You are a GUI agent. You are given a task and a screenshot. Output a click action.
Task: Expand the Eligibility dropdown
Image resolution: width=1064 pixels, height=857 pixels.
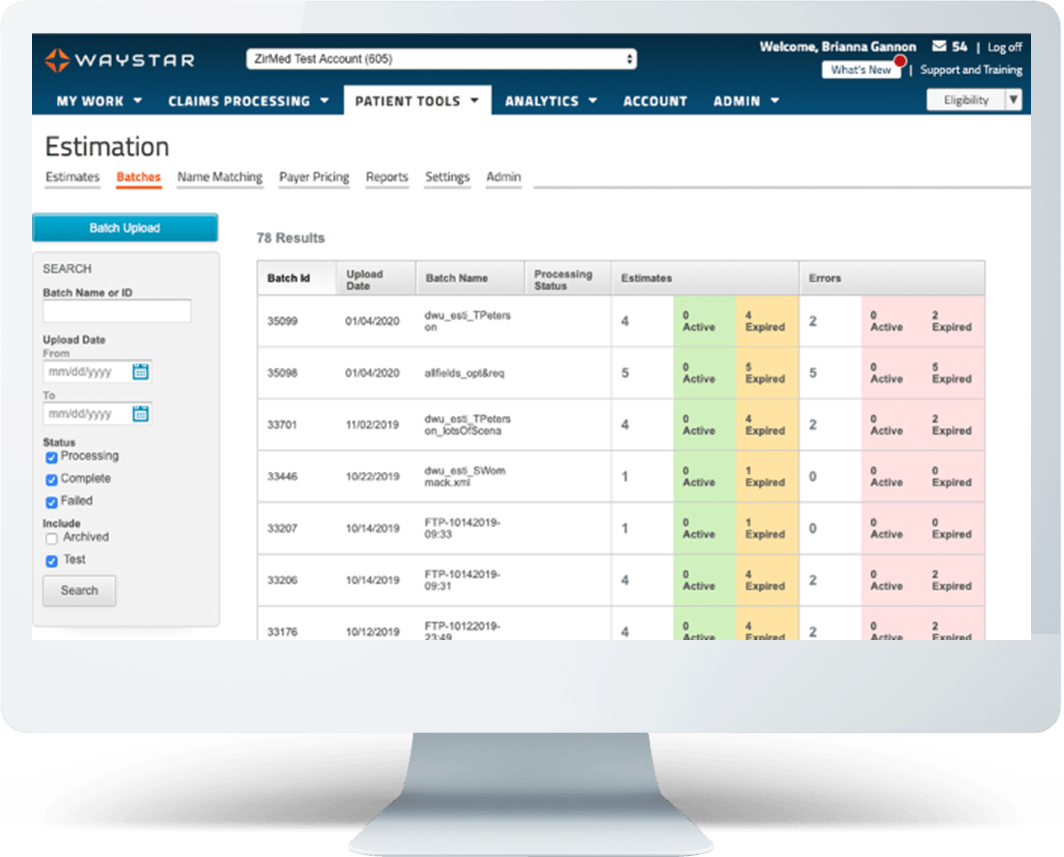[1013, 100]
